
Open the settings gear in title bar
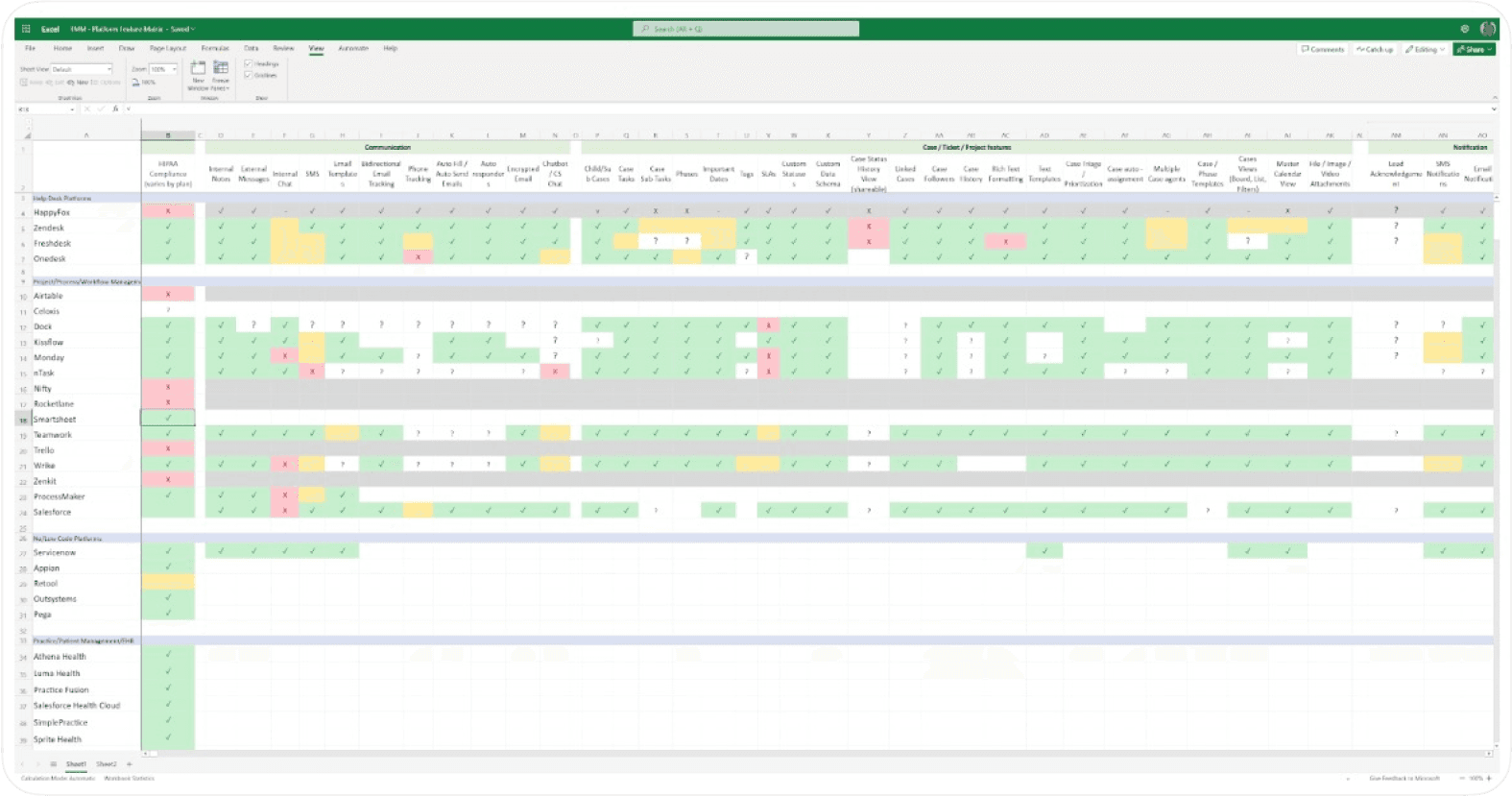1465,29
